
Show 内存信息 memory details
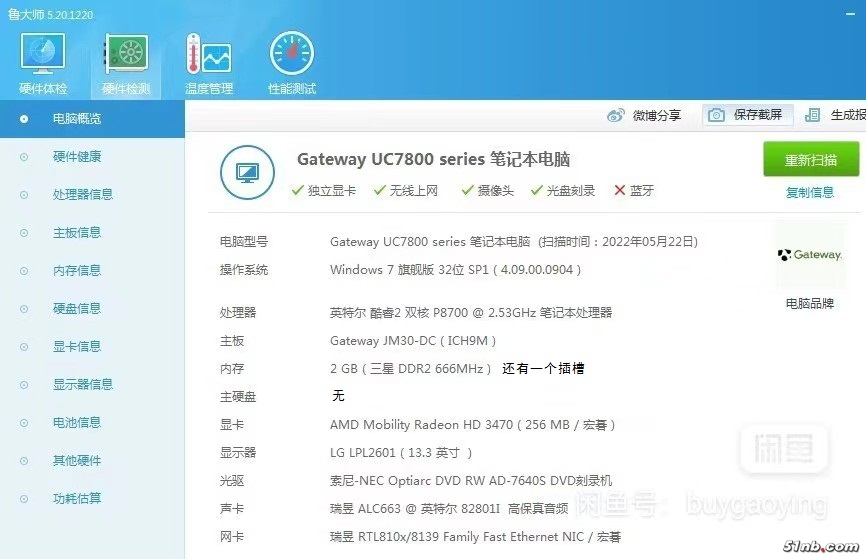point(77,271)
